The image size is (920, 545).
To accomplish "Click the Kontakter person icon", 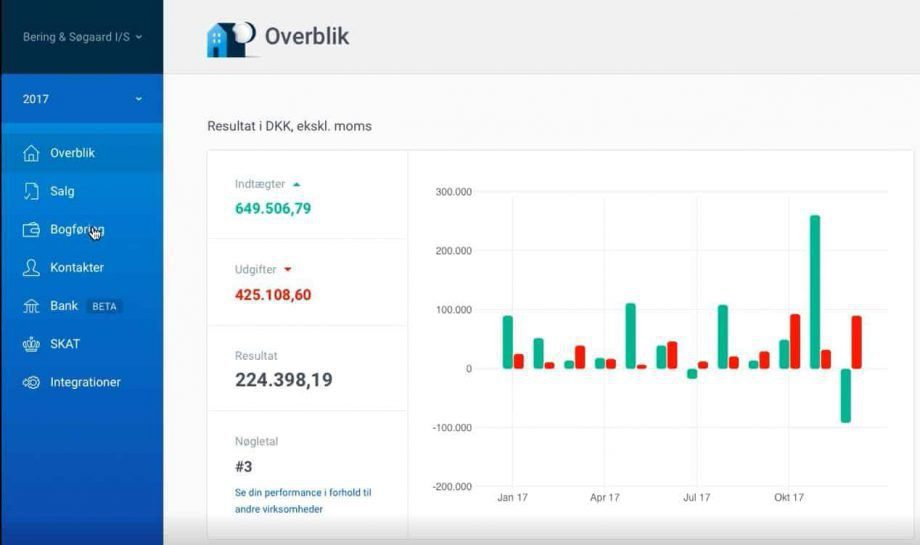I will (x=31, y=268).
